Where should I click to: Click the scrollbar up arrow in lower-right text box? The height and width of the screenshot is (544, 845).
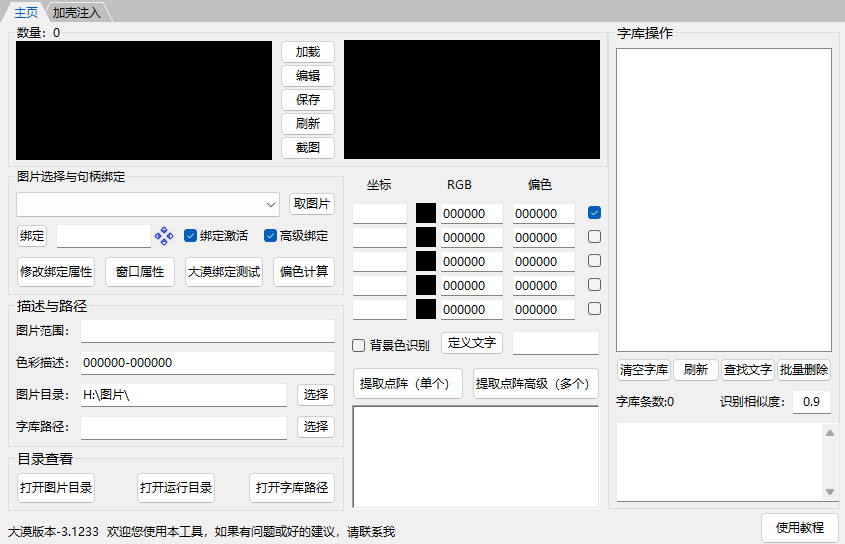[830, 433]
